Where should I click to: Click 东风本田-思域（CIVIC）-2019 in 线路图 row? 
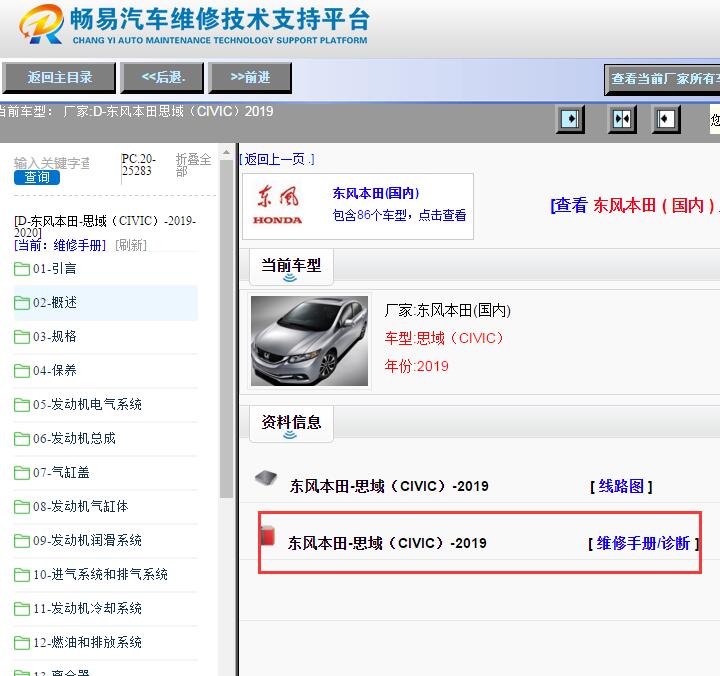389,486
